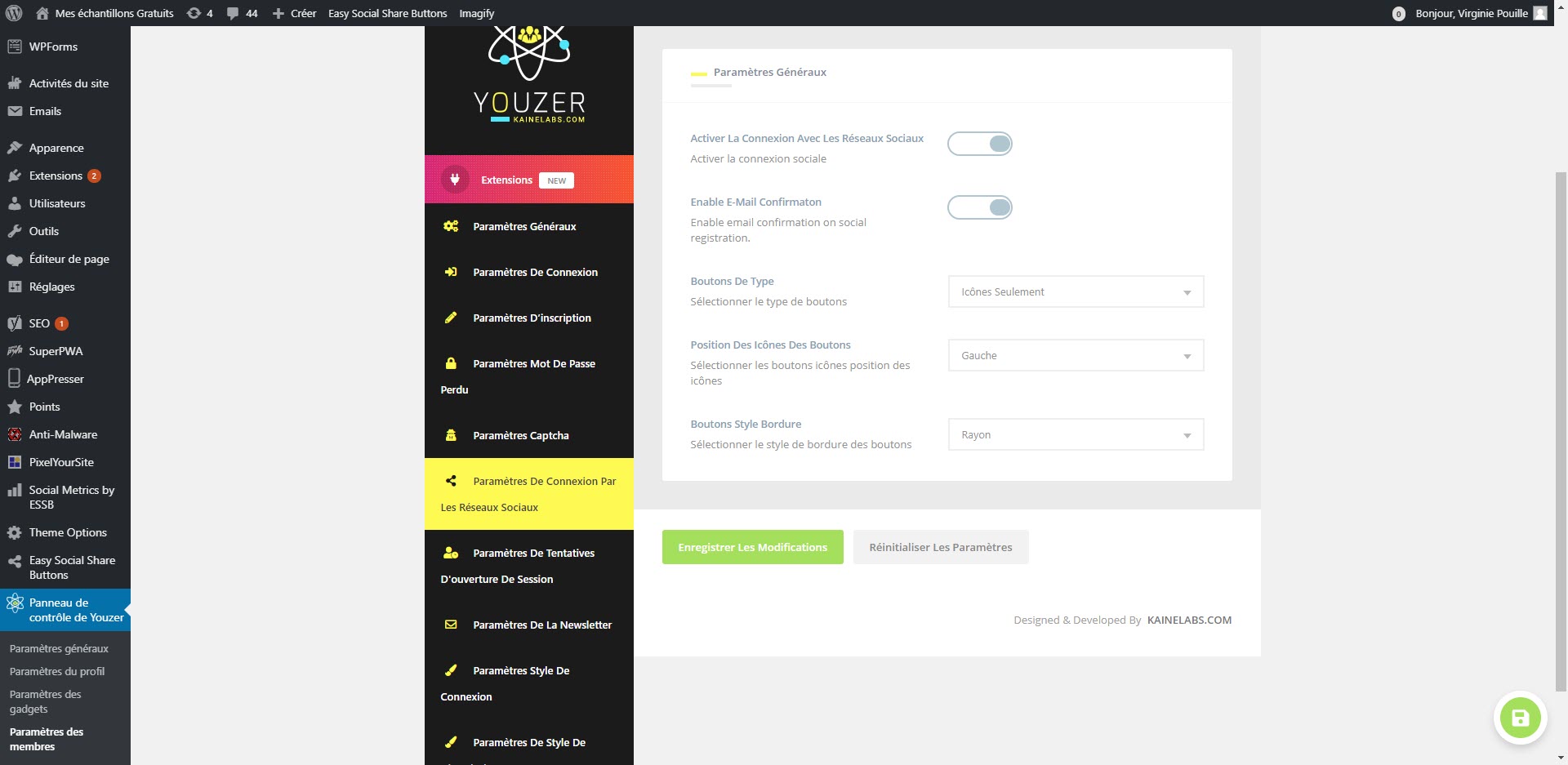This screenshot has height=765, width=1568.
Task: Click the floating green save icon
Action: tap(1520, 718)
